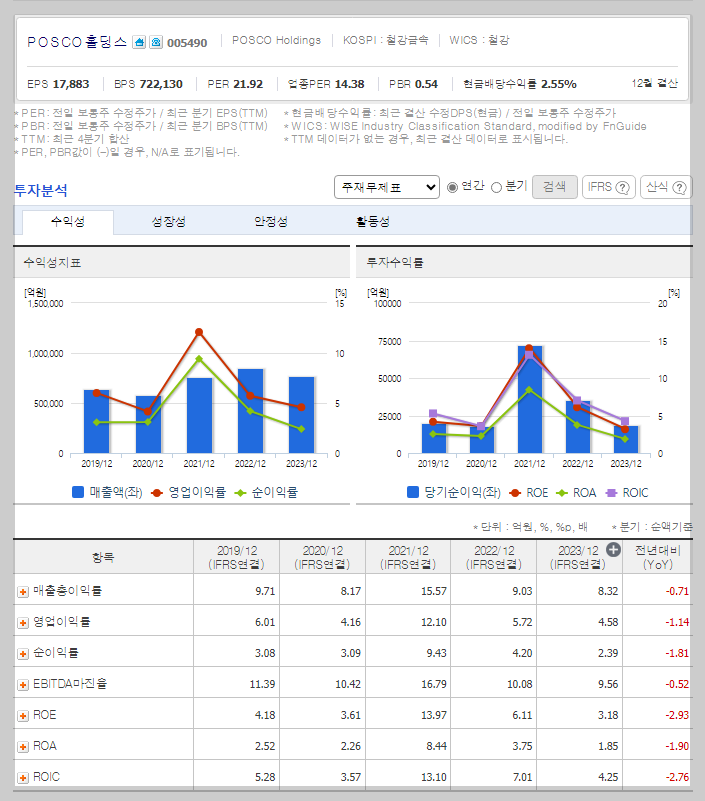This screenshot has height=801, width=705.
Task: Expand the ROA row
Action: [22, 747]
